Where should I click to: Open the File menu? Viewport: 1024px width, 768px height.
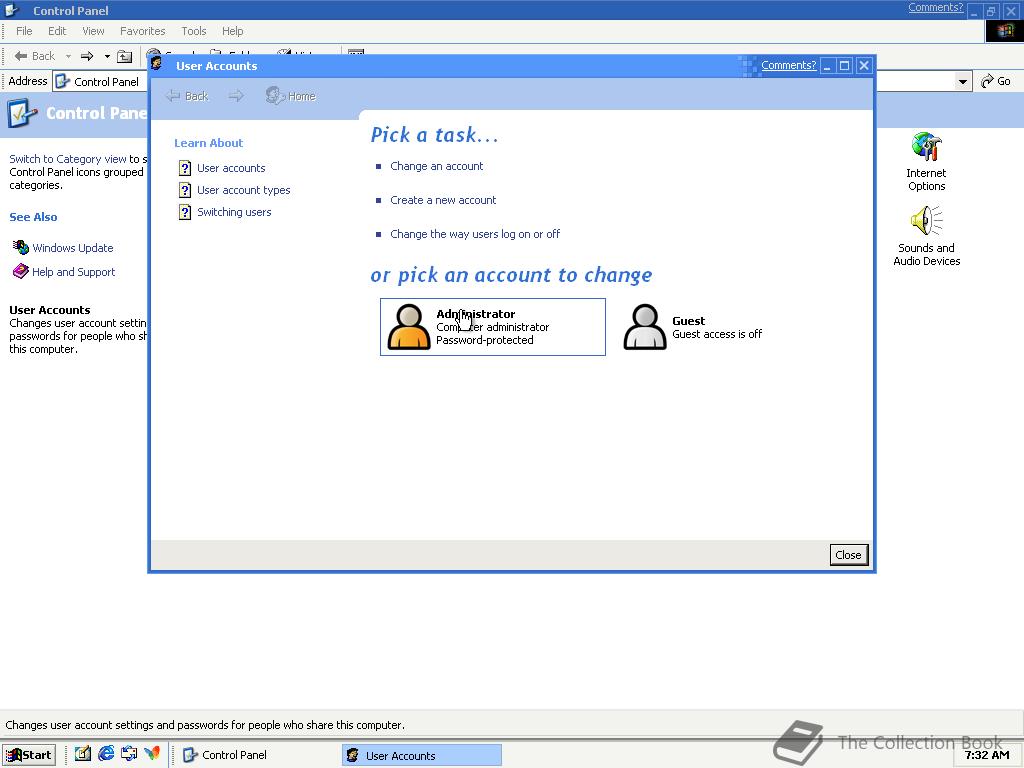click(24, 31)
